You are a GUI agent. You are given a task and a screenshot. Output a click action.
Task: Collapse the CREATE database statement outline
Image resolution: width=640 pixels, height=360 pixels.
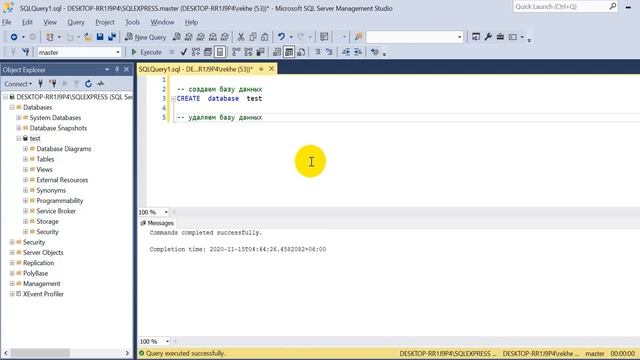tap(173, 99)
